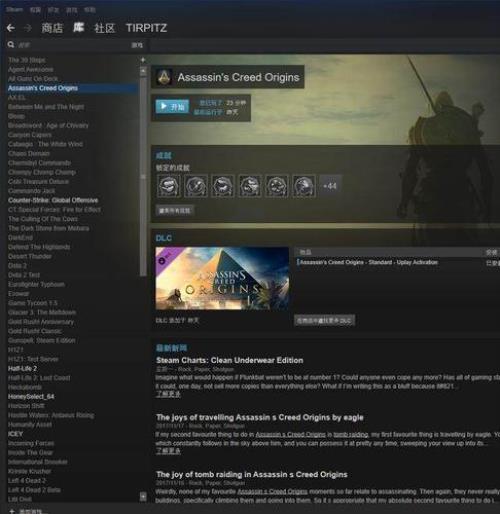This screenshot has width=500, height=514.
Task: Click the game list scroll-down arrow
Action: [143, 497]
